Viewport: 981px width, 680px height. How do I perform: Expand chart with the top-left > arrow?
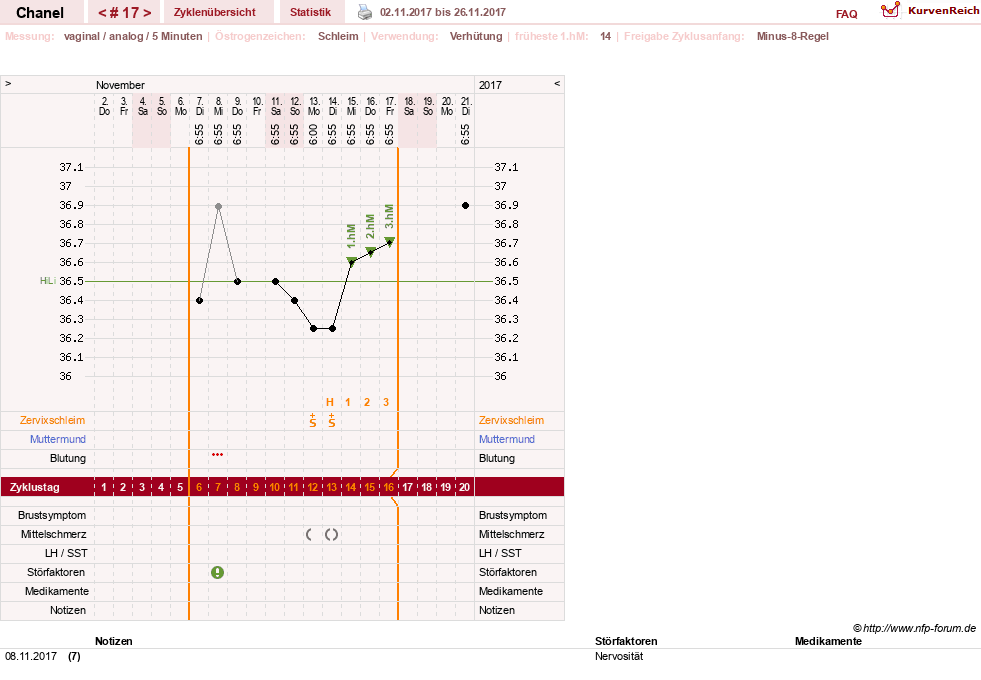point(8,83)
